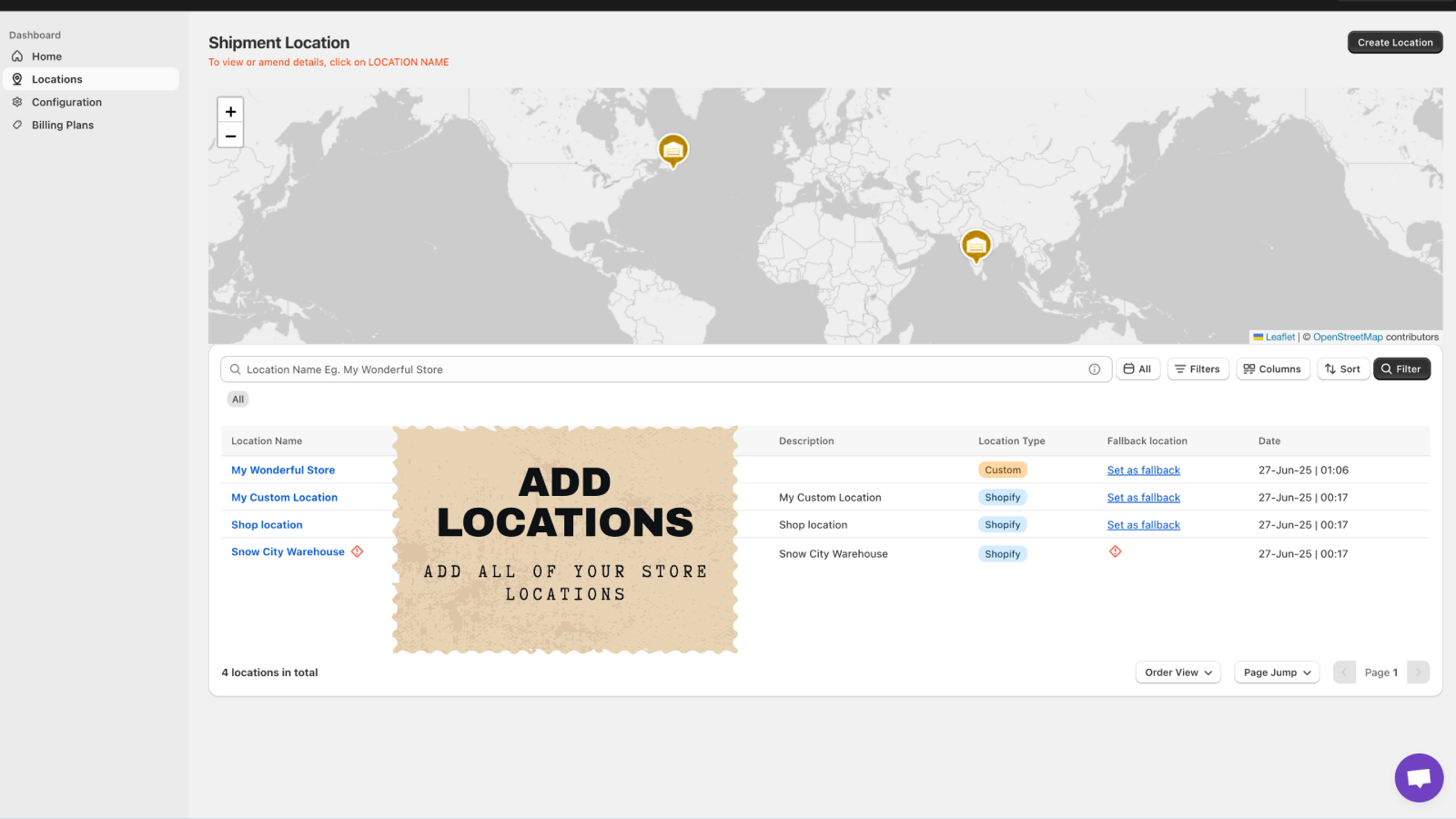
Task: Click Shopify badge in Shop location row
Action: 1003,525
